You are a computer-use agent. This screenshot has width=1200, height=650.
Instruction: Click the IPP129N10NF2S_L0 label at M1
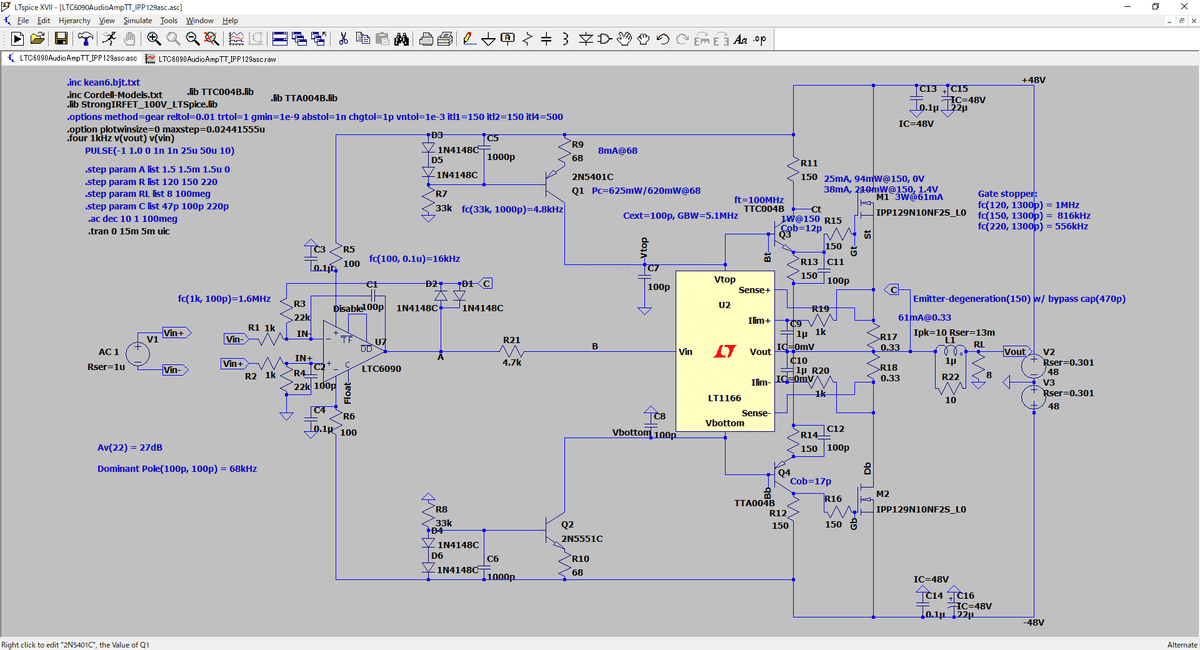point(921,212)
